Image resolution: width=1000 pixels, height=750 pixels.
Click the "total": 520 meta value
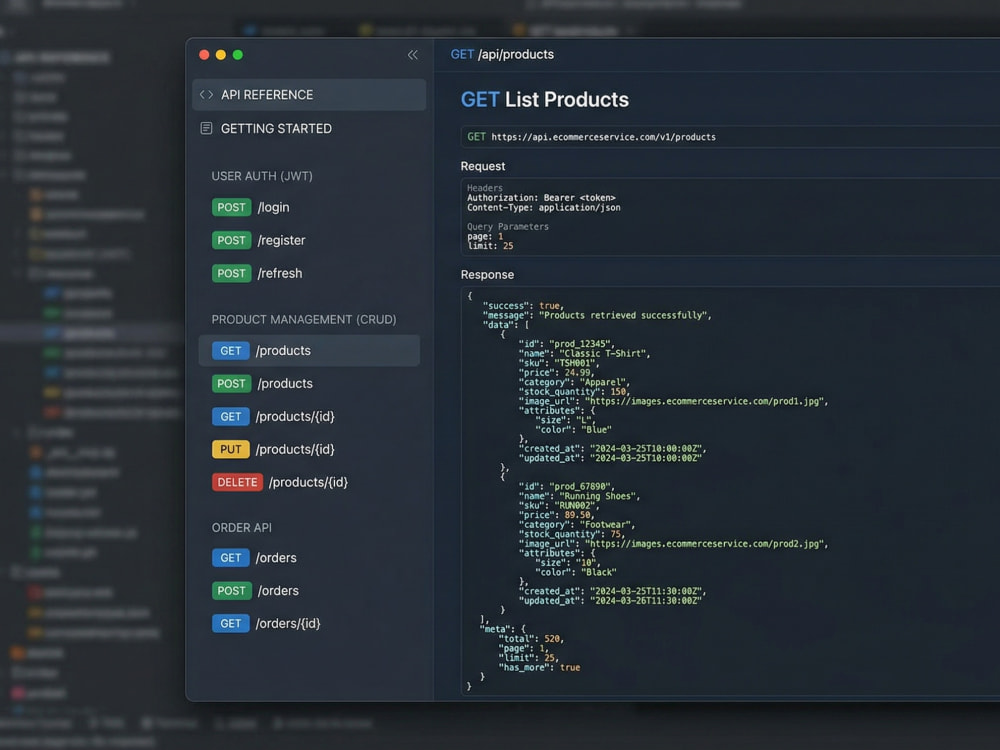pyautogui.click(x=531, y=639)
